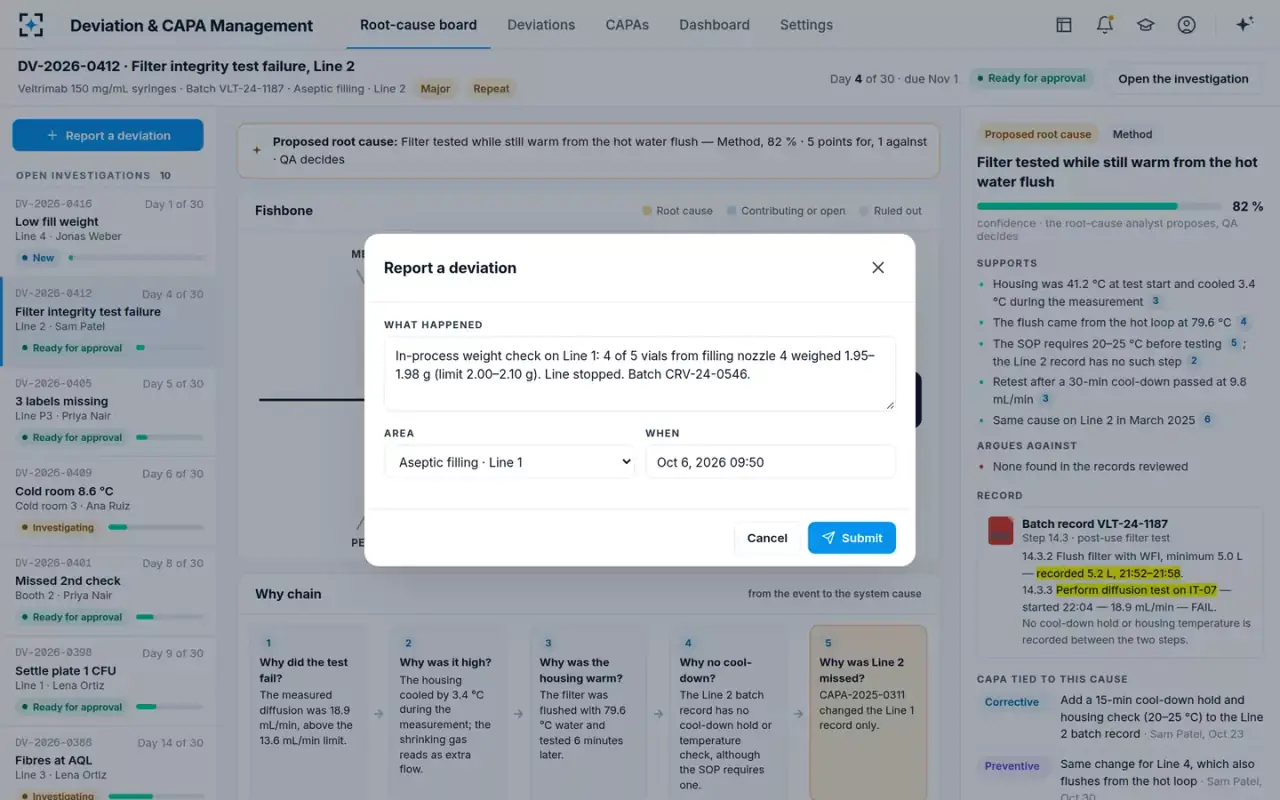Open DV-2026-0409 Cold room 8.6 °C investigation

click(109, 501)
